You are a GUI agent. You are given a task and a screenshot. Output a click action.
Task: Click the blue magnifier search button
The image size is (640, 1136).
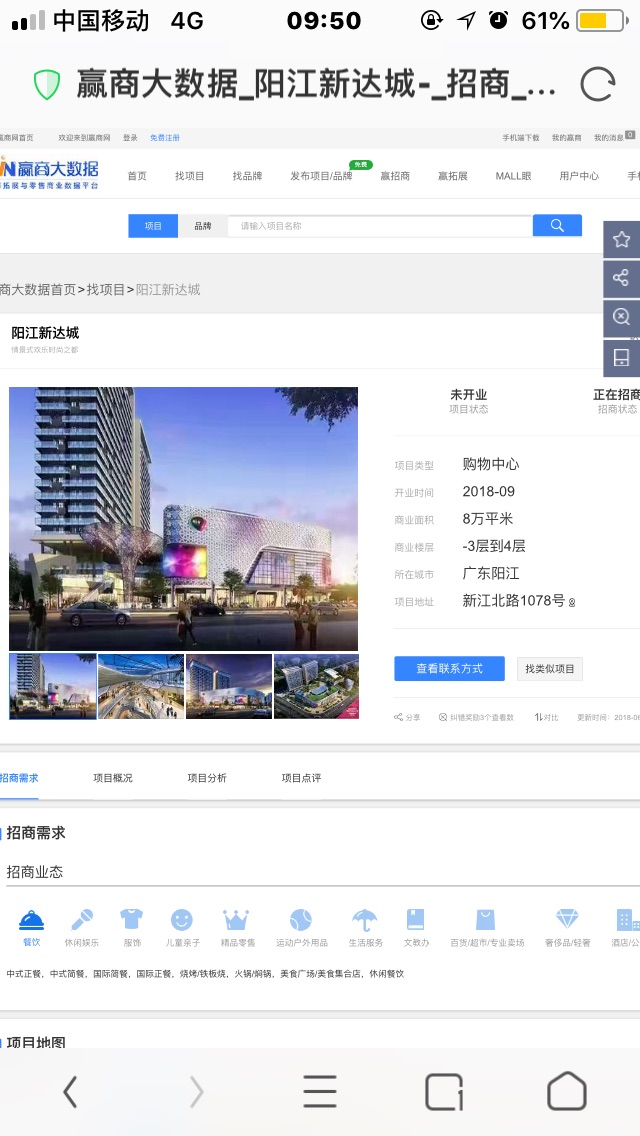point(557,225)
